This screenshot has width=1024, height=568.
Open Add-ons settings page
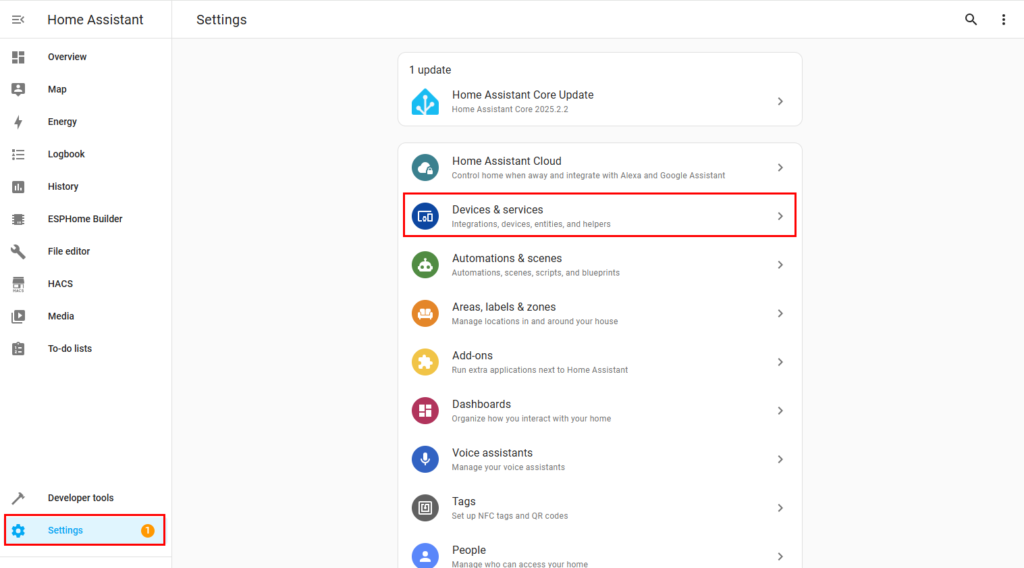(x=600, y=362)
